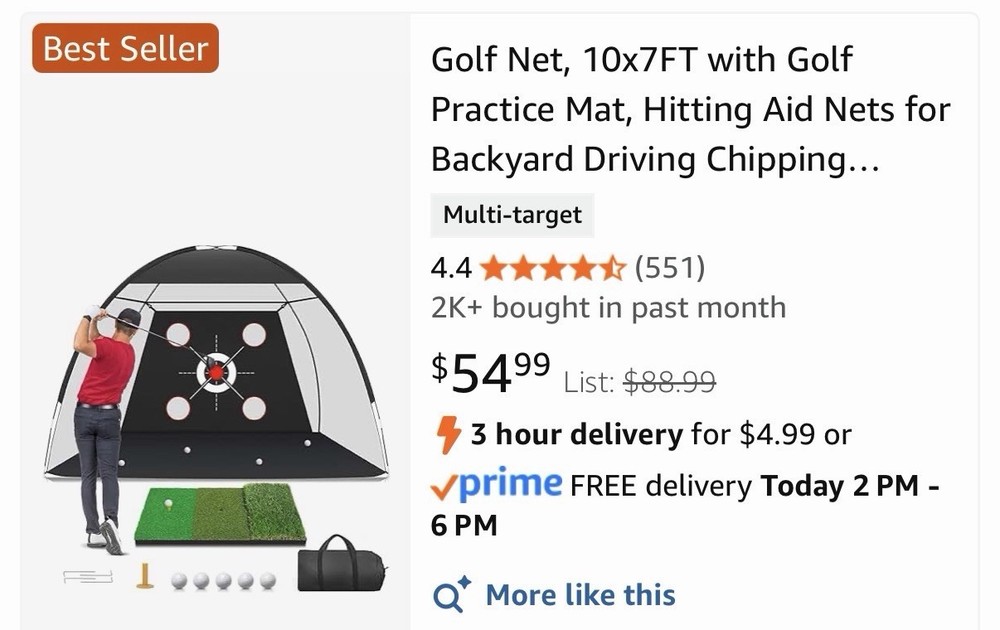
Task: Select the Best Seller badge
Action: tap(124, 48)
